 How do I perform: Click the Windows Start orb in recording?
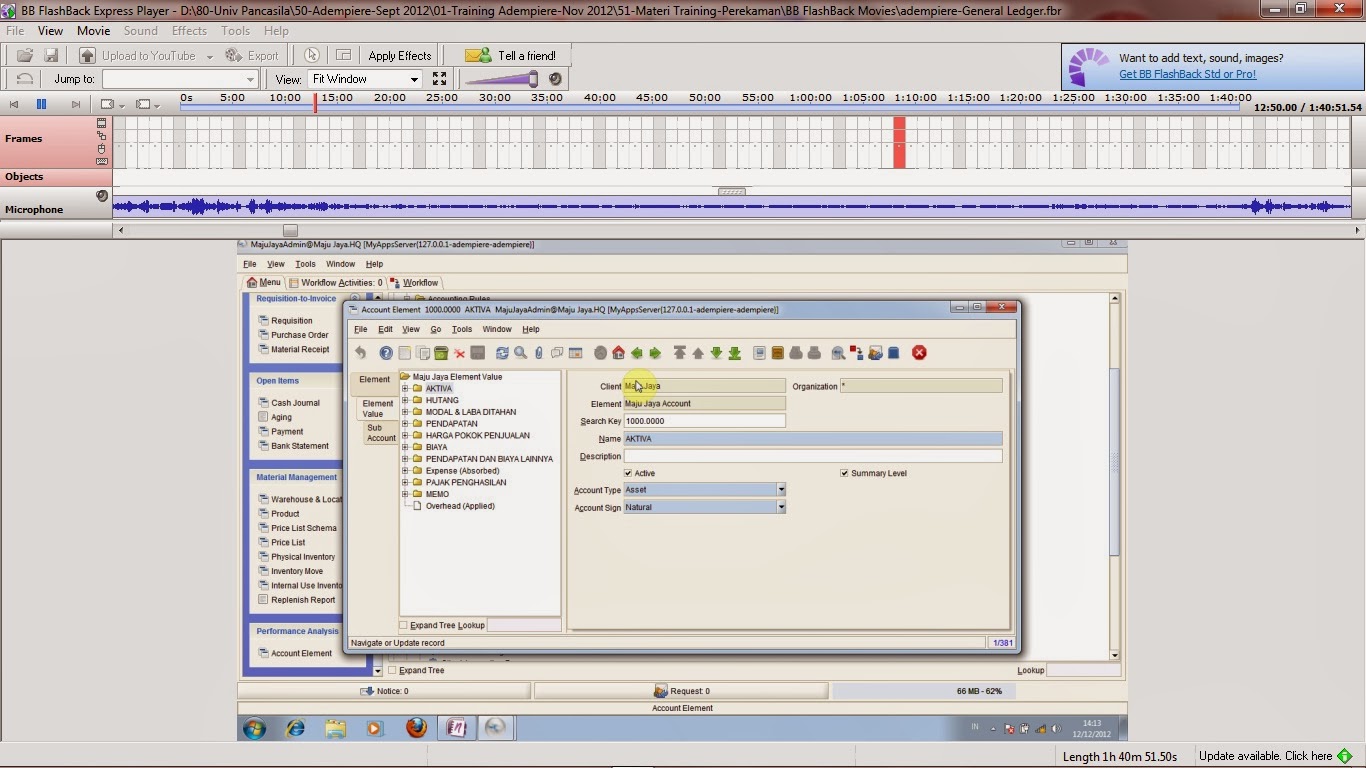pyautogui.click(x=254, y=728)
